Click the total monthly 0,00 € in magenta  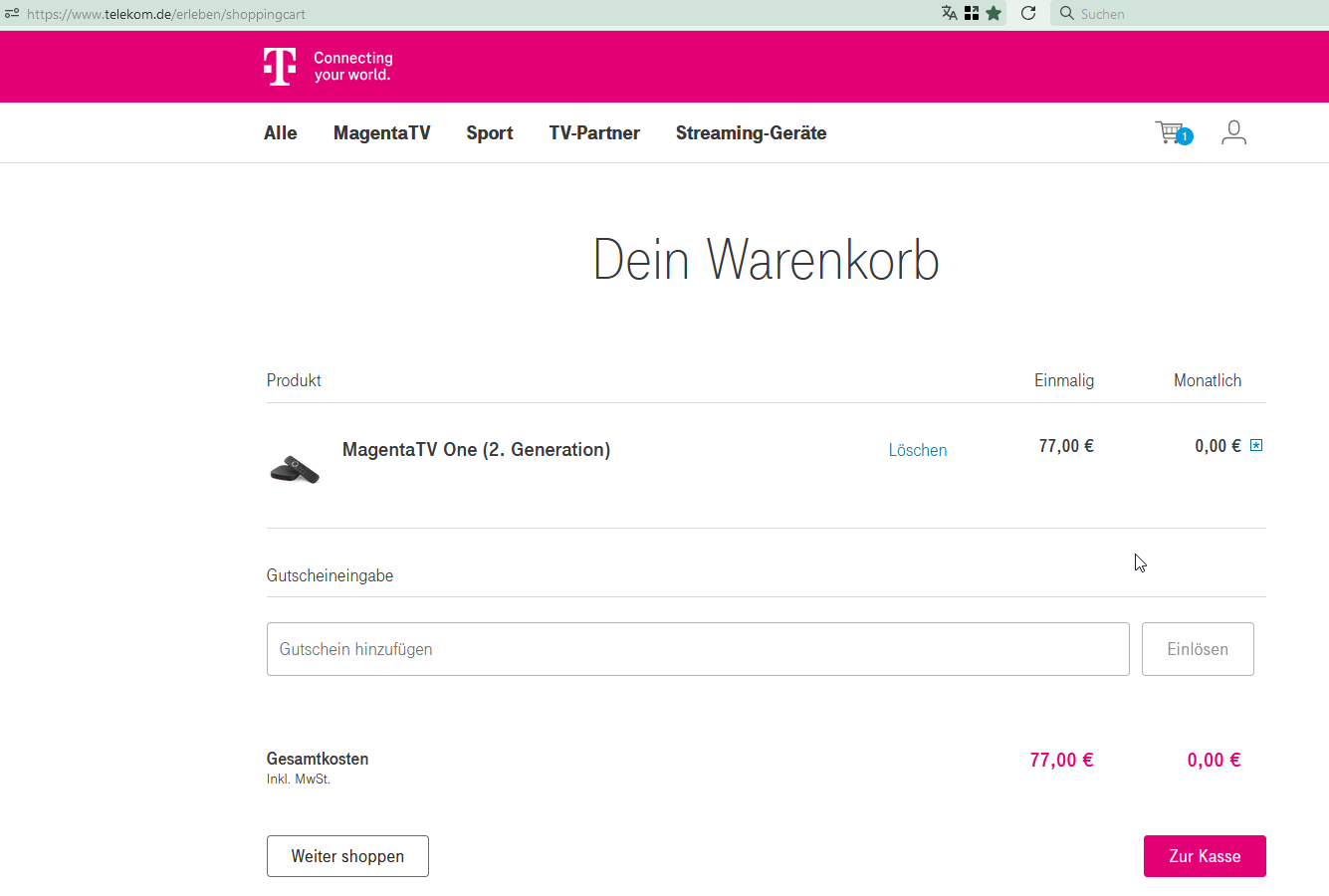[x=1214, y=760]
